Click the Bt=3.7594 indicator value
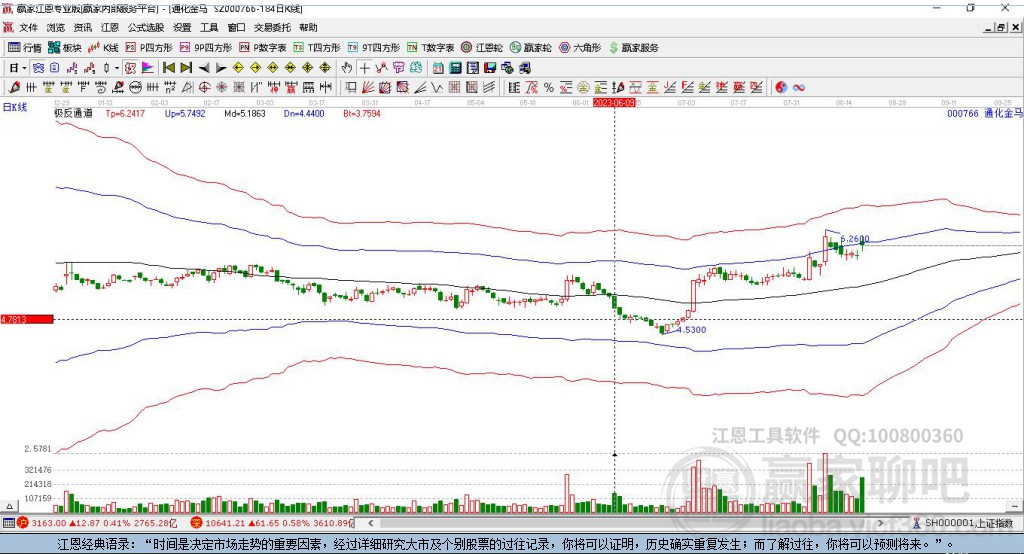 click(x=362, y=113)
